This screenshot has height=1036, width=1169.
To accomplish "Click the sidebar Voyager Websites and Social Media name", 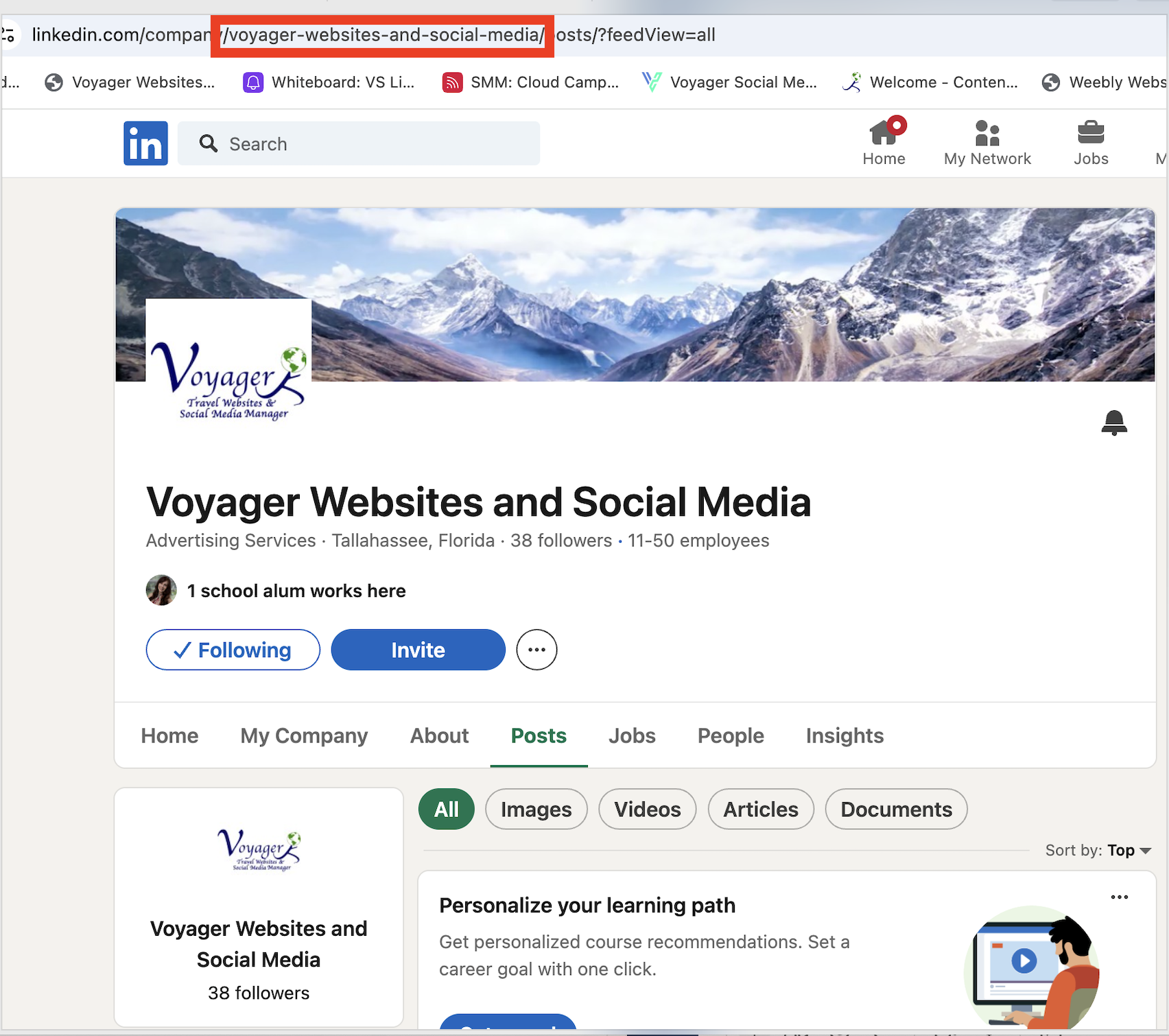I will [259, 943].
